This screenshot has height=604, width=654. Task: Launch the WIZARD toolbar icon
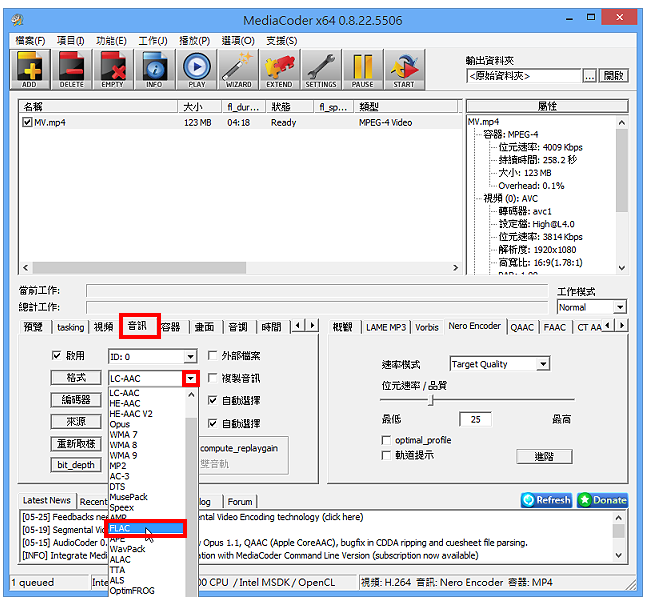(238, 69)
